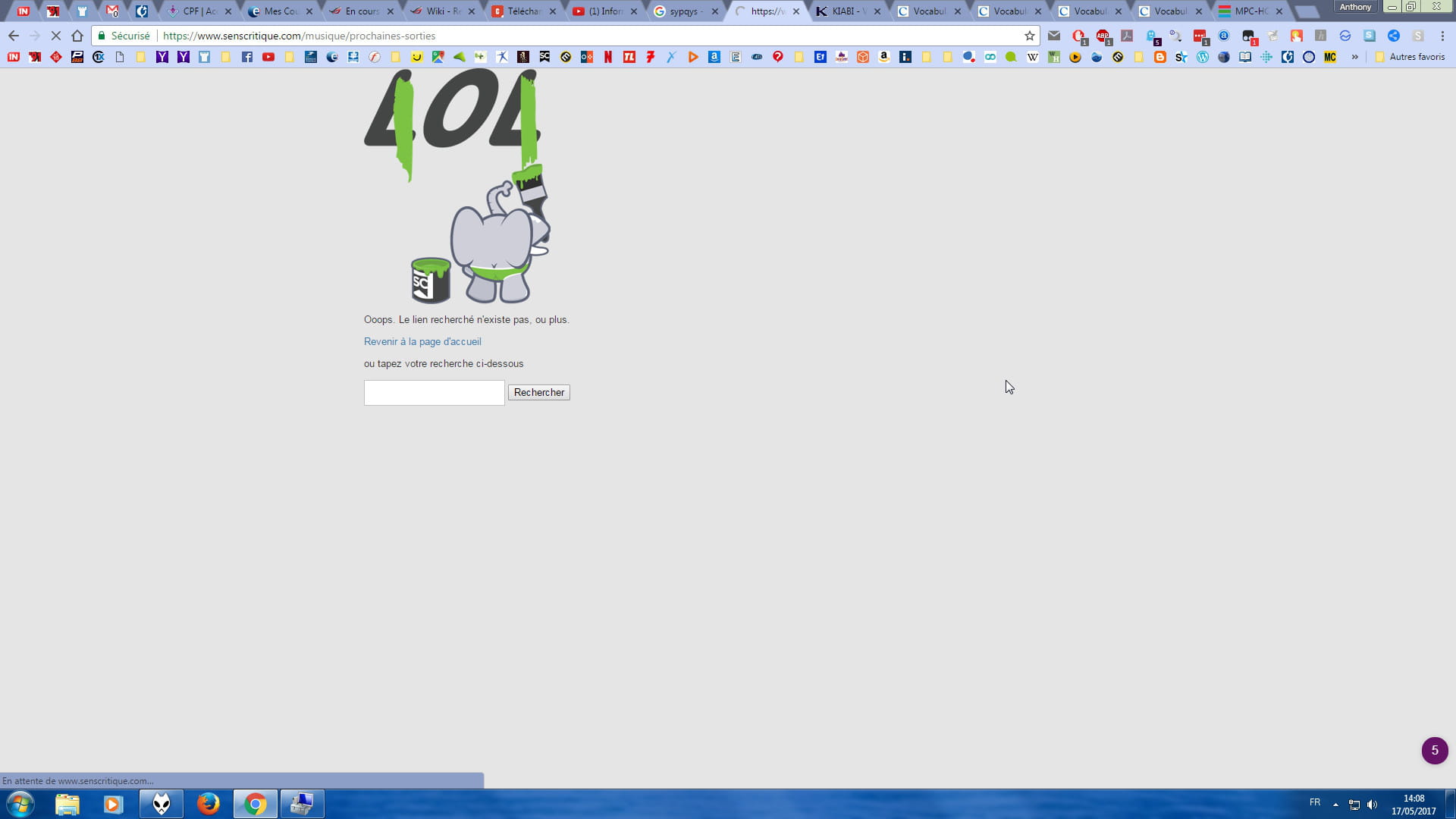Screen dimensions: 1456x819
Task: Stop loading the page with the X button
Action: tap(56, 36)
